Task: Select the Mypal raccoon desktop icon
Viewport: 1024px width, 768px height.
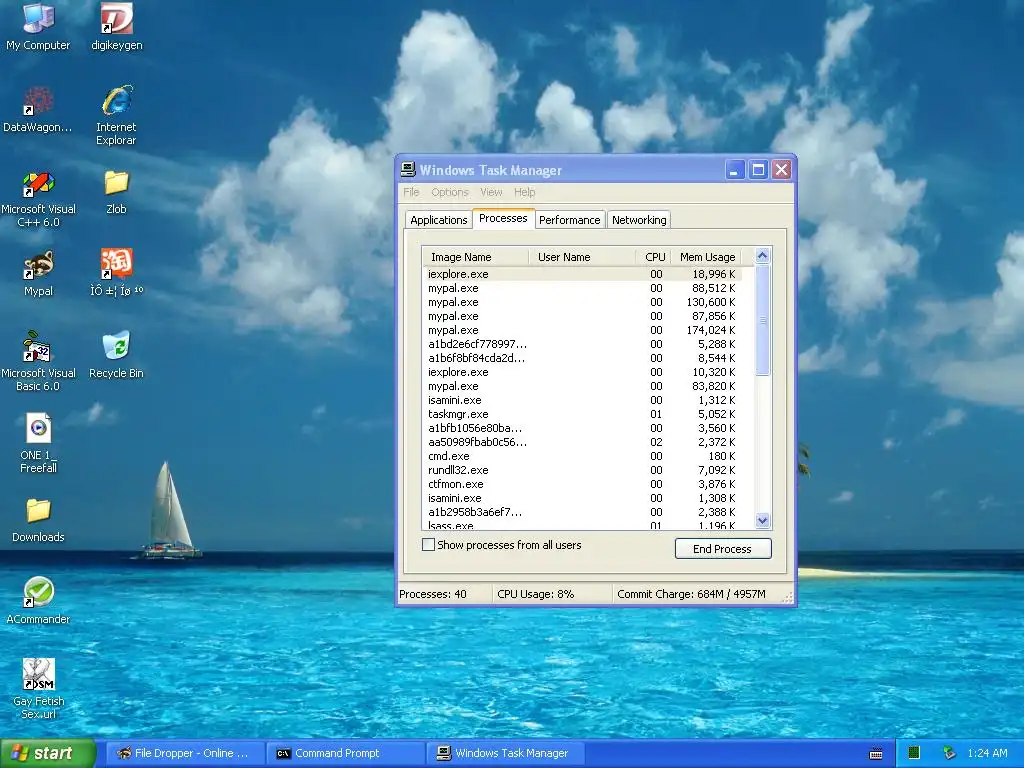Action: [39, 274]
